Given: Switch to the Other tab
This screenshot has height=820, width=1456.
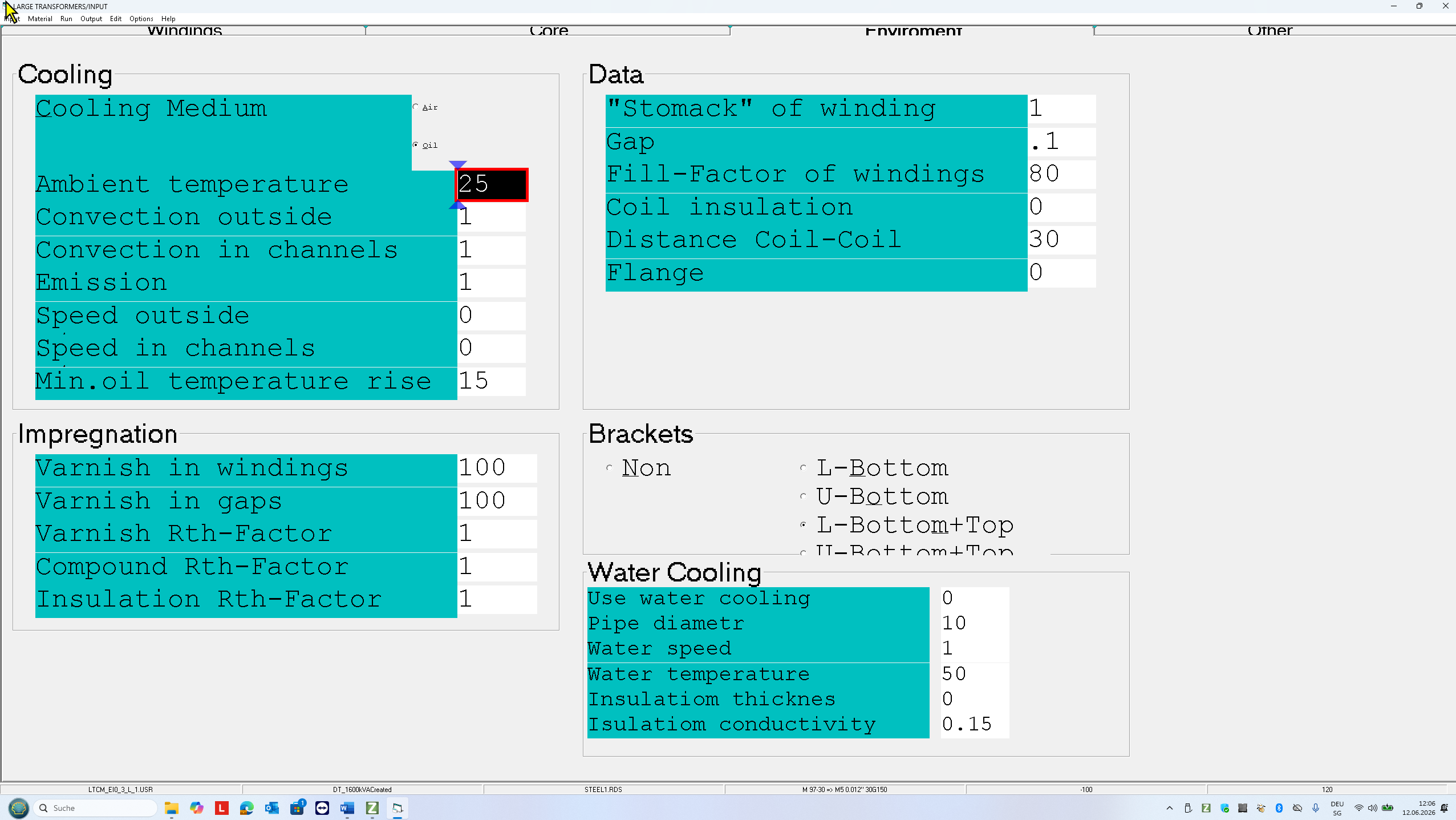Looking at the screenshot, I should pyautogui.click(x=1275, y=30).
